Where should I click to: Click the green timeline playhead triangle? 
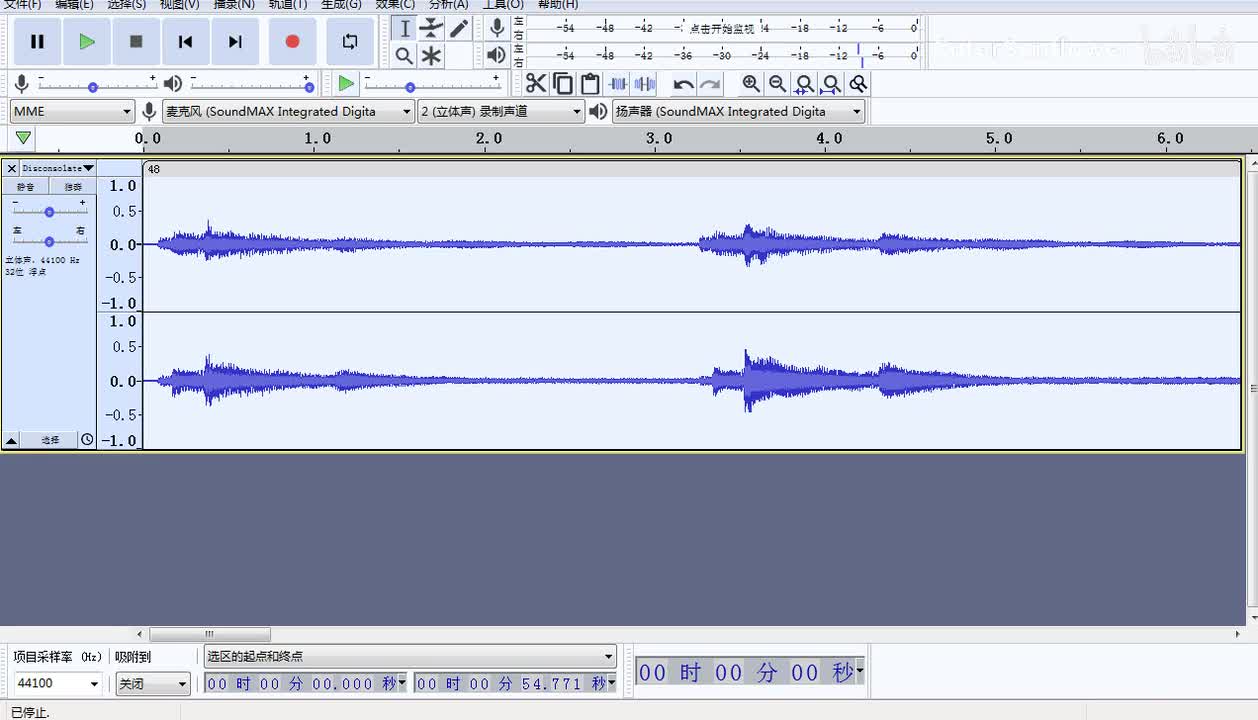[23, 138]
